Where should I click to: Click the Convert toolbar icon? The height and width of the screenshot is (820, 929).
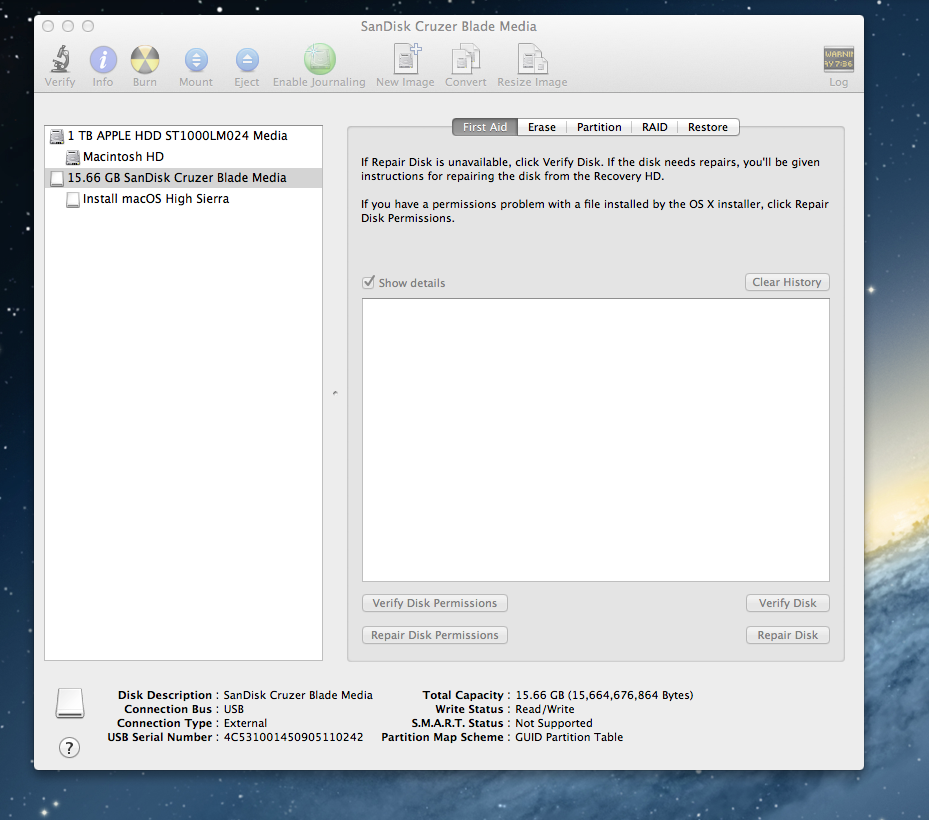point(466,59)
